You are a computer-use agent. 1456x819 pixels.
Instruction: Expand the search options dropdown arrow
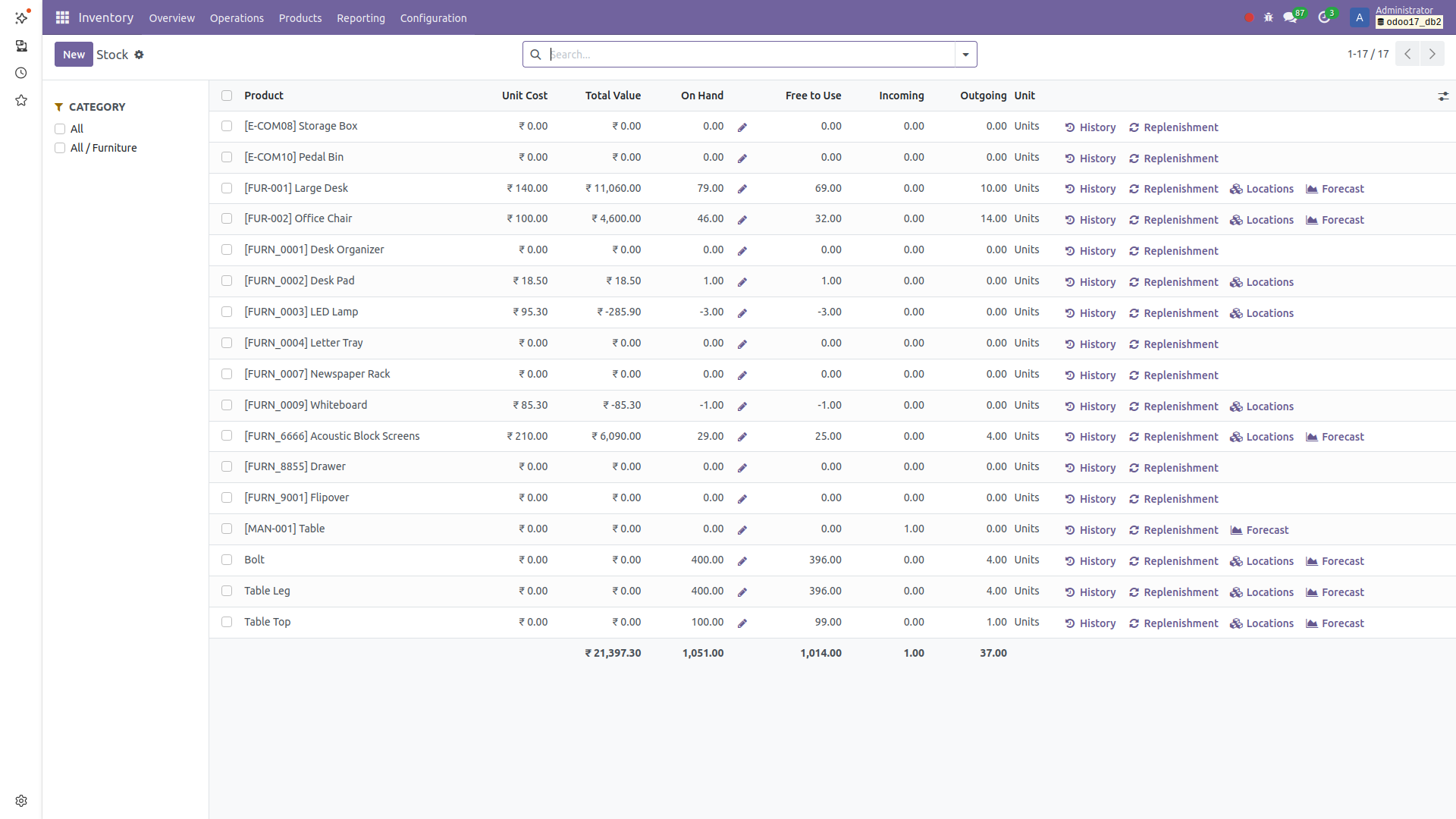click(965, 55)
